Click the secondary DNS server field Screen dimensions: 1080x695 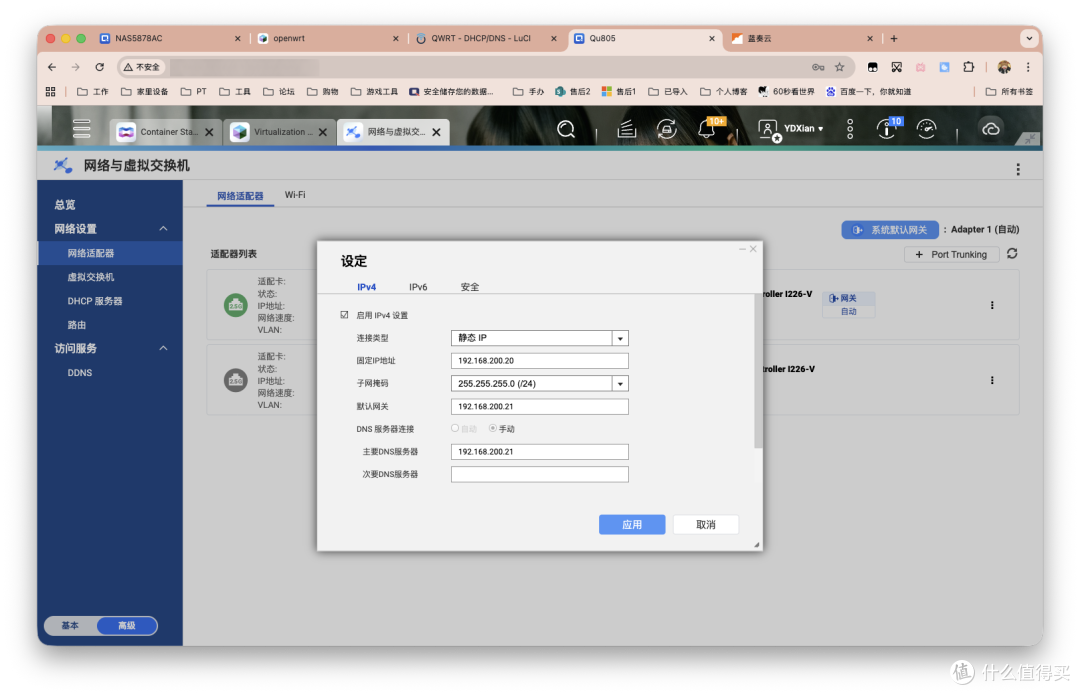coord(539,475)
